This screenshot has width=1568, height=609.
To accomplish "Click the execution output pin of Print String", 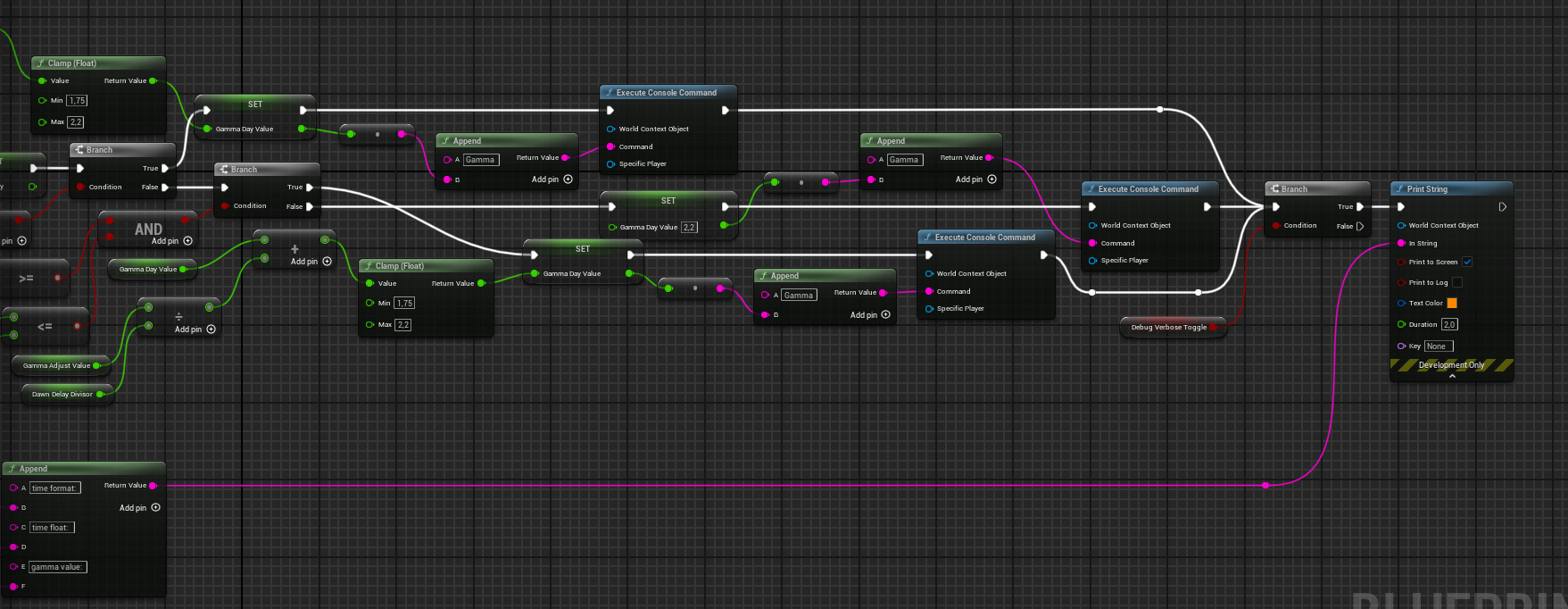I will coord(1503,207).
